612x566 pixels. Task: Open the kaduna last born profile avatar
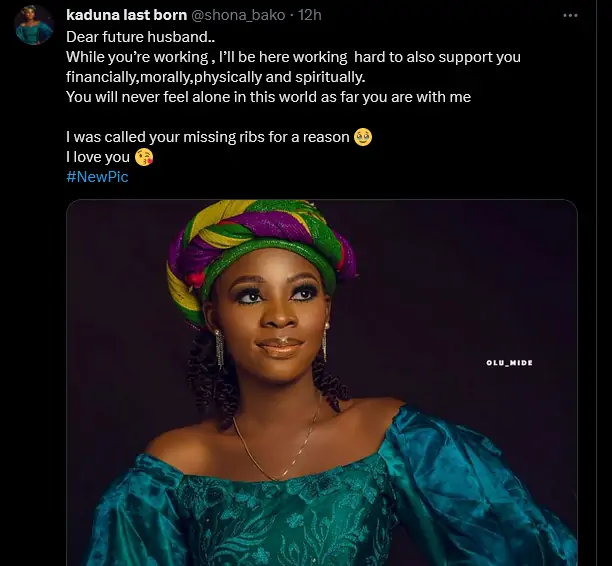pos(33,25)
